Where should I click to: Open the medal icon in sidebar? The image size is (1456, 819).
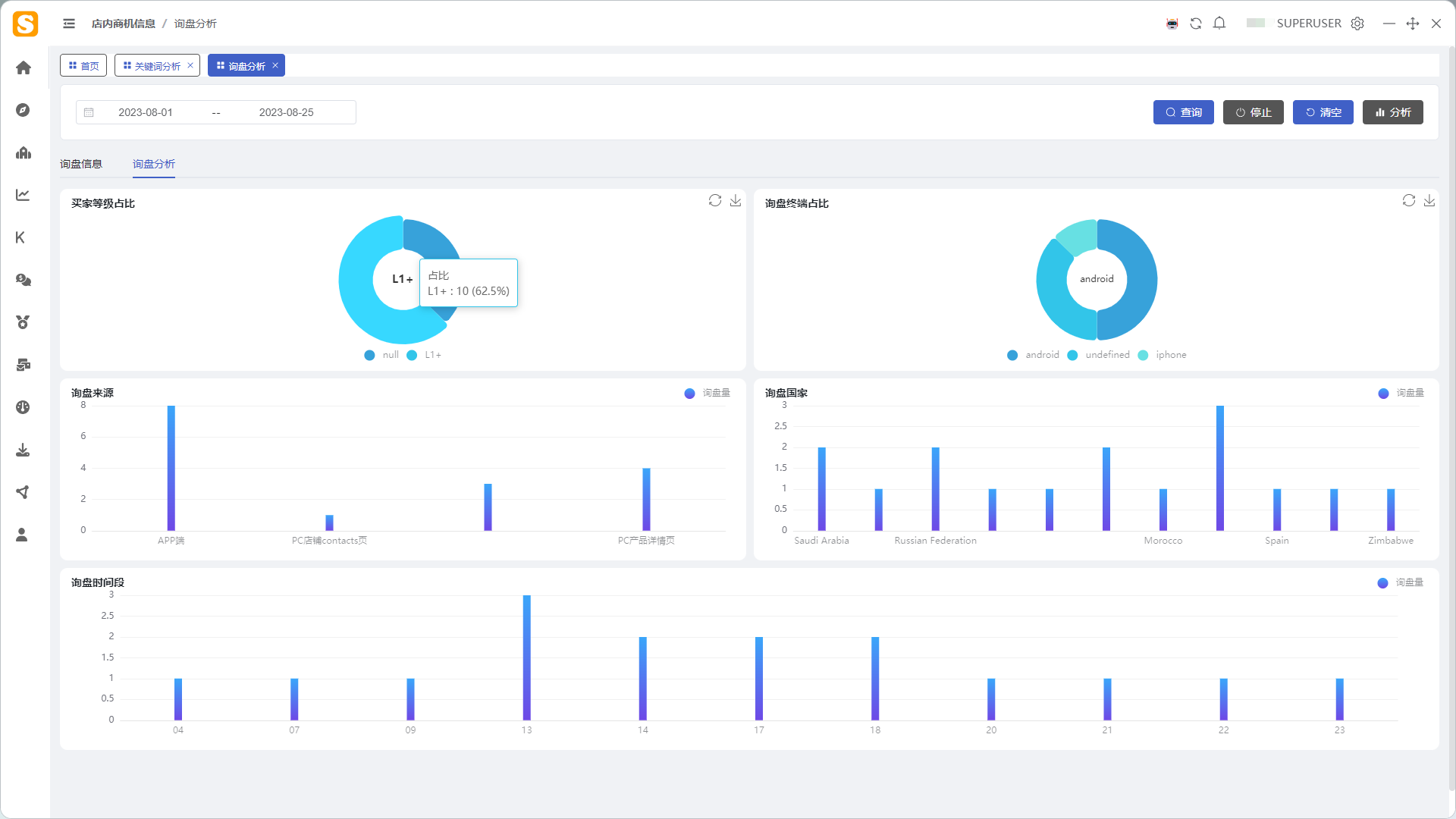point(23,322)
